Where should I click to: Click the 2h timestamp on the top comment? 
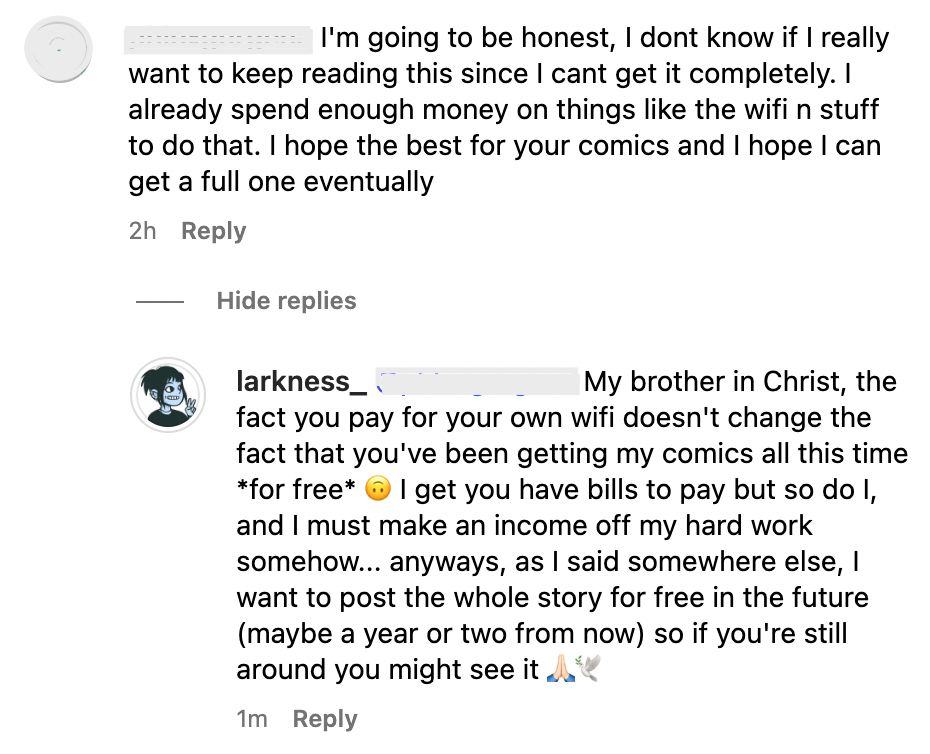143,230
